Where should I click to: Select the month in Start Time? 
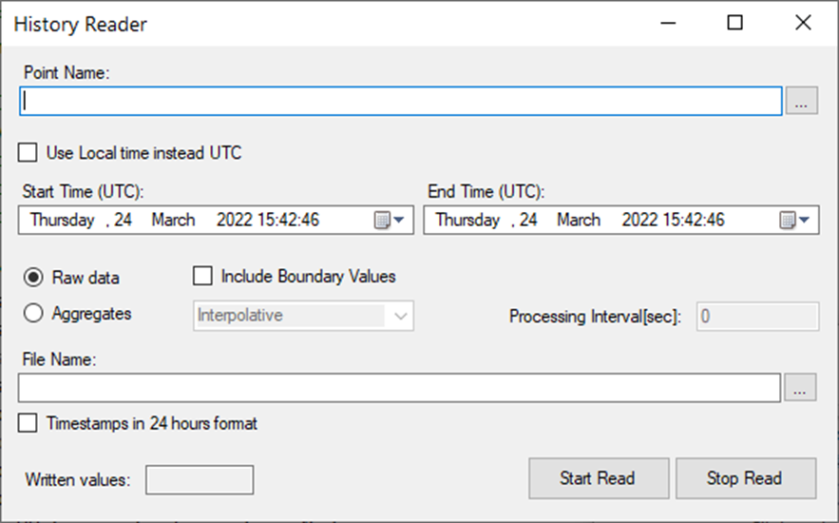(x=173, y=220)
